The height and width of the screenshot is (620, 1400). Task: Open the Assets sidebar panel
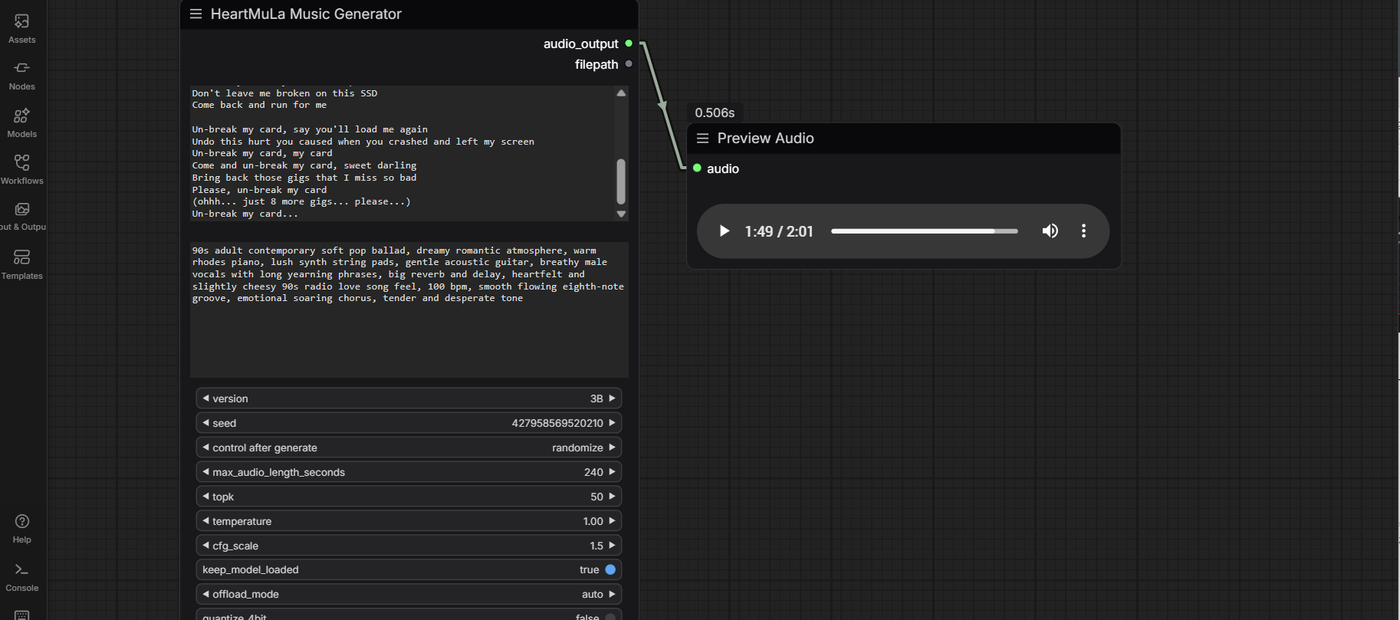21,27
